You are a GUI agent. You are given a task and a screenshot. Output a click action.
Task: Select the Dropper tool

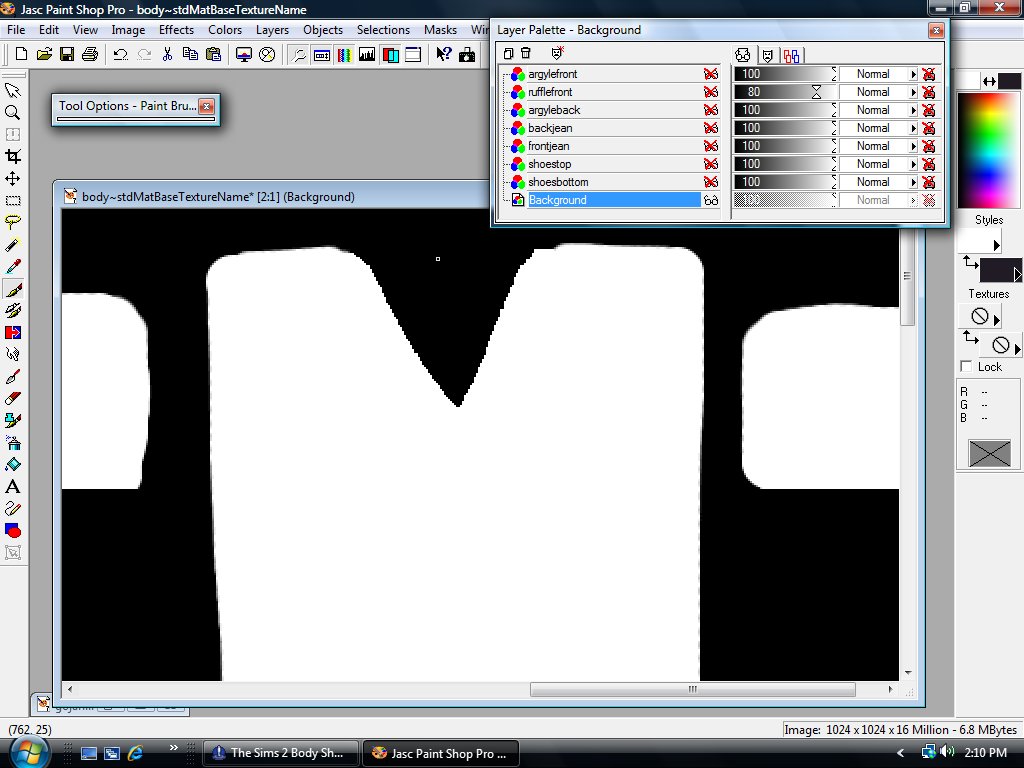pyautogui.click(x=12, y=266)
